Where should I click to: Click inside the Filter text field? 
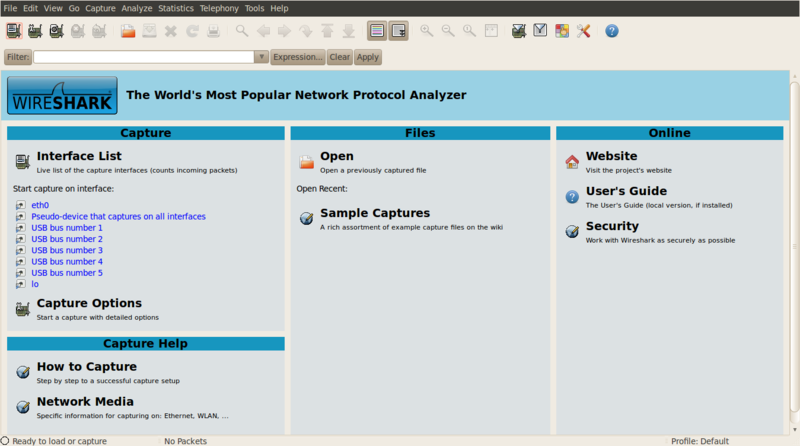coord(144,57)
